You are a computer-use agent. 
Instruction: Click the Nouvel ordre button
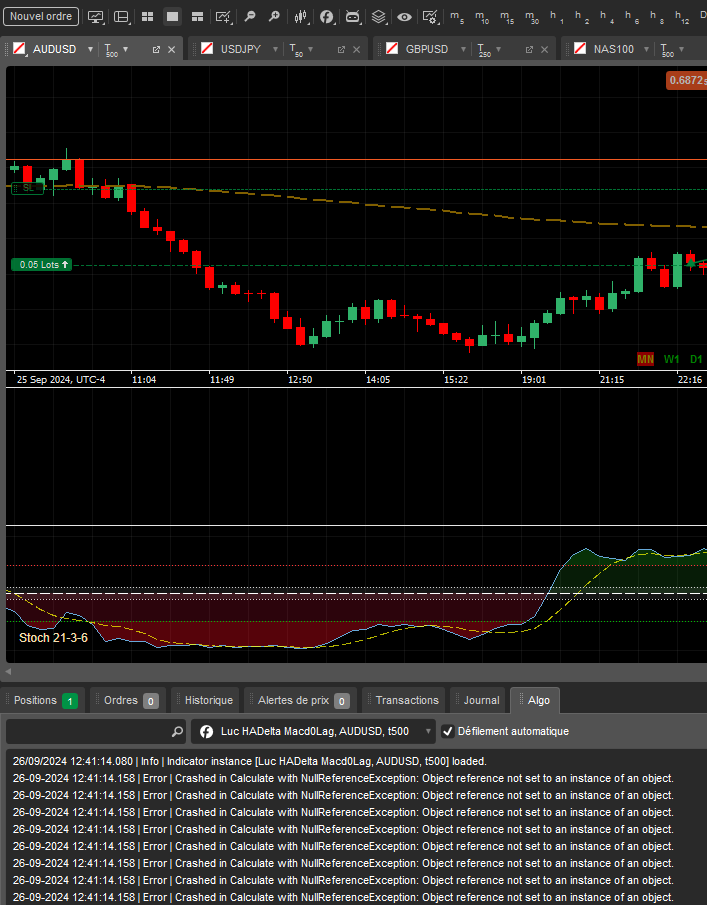41,16
